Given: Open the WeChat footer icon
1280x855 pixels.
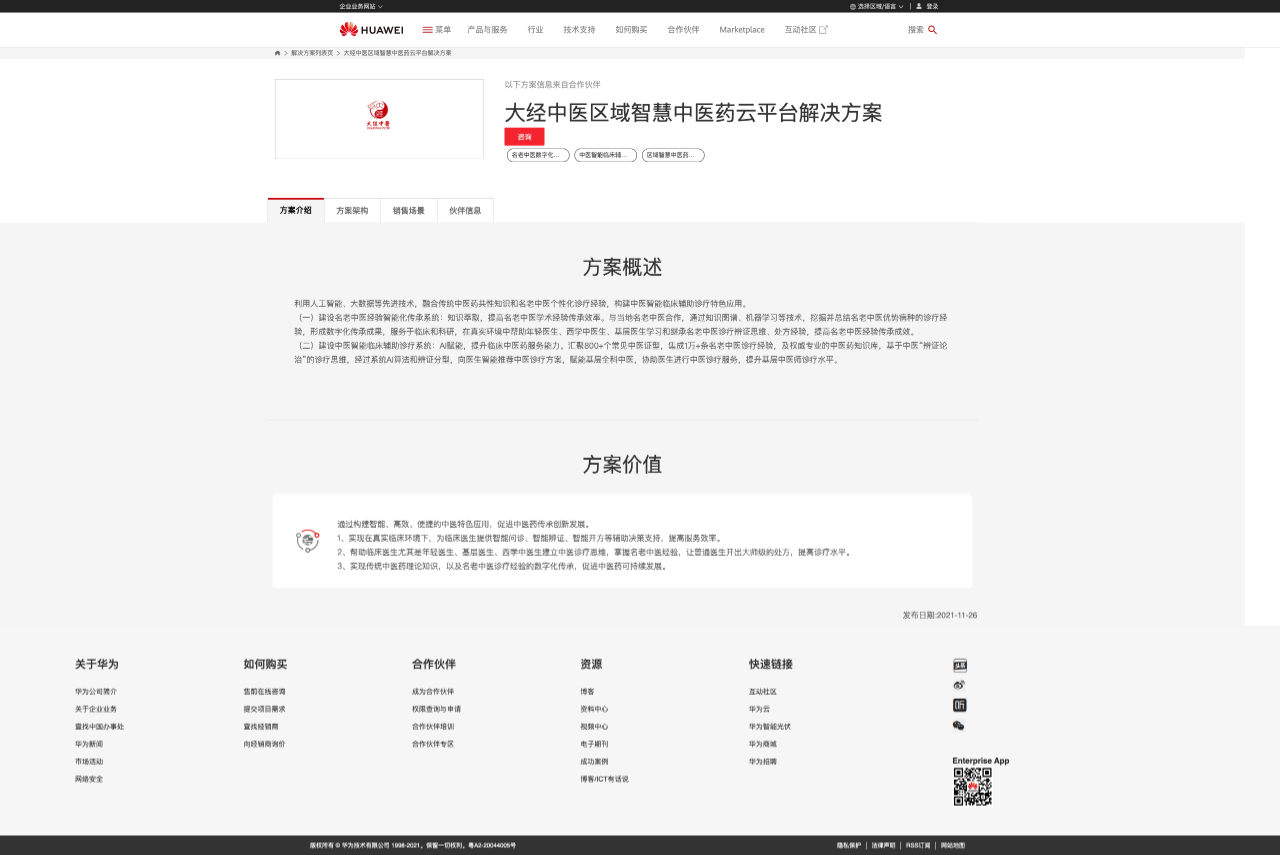Looking at the screenshot, I should coord(959,726).
